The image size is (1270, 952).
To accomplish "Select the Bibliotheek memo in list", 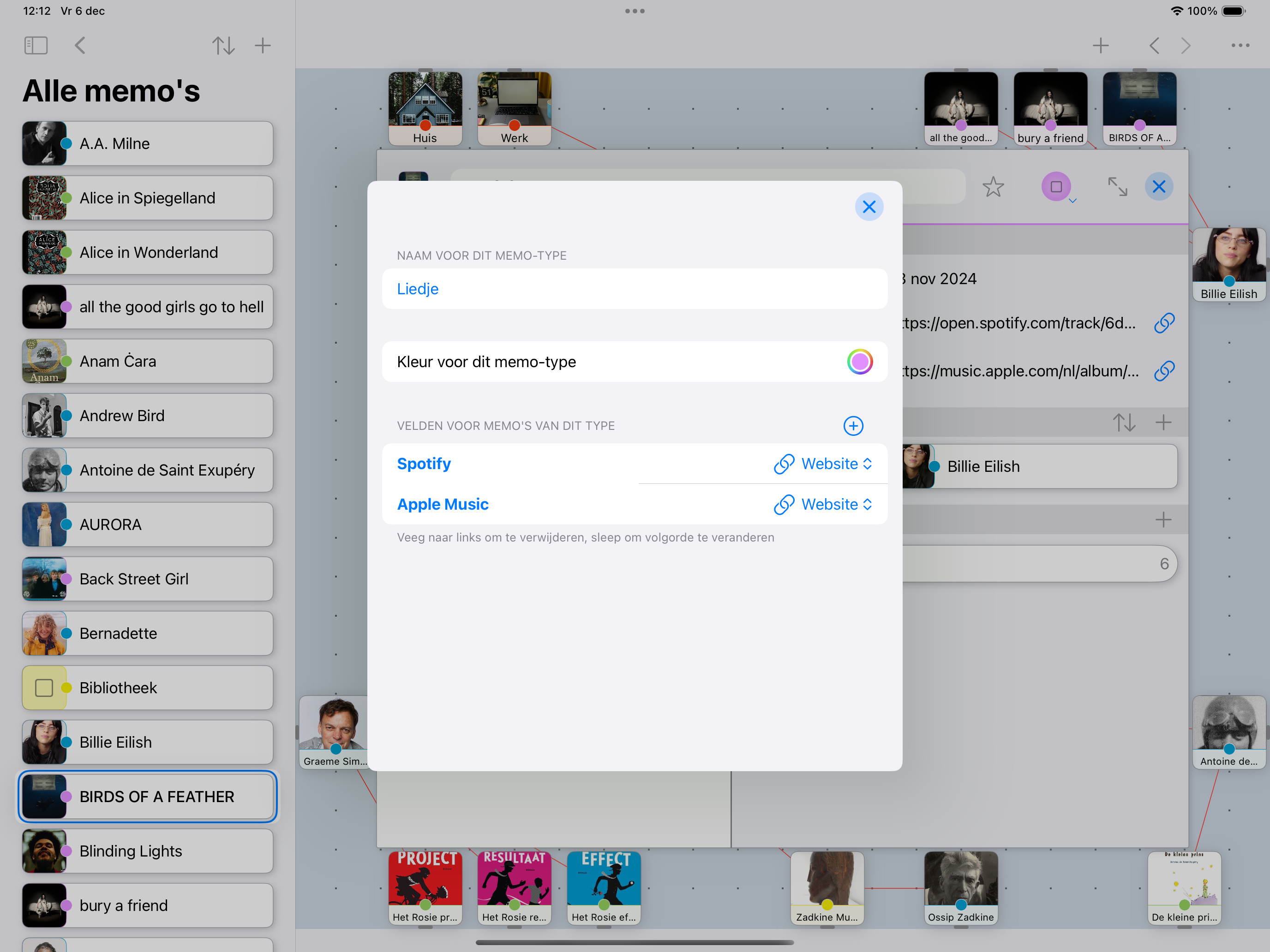I will click(x=148, y=687).
